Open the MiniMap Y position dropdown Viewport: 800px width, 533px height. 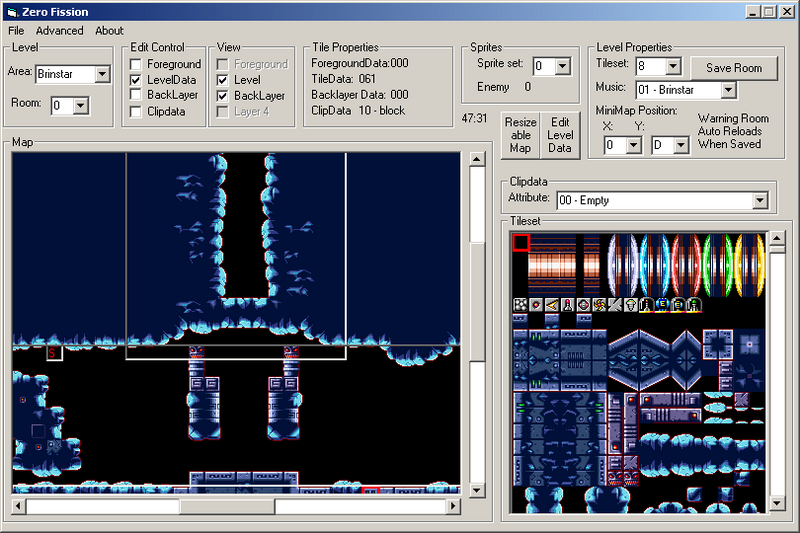(681, 145)
